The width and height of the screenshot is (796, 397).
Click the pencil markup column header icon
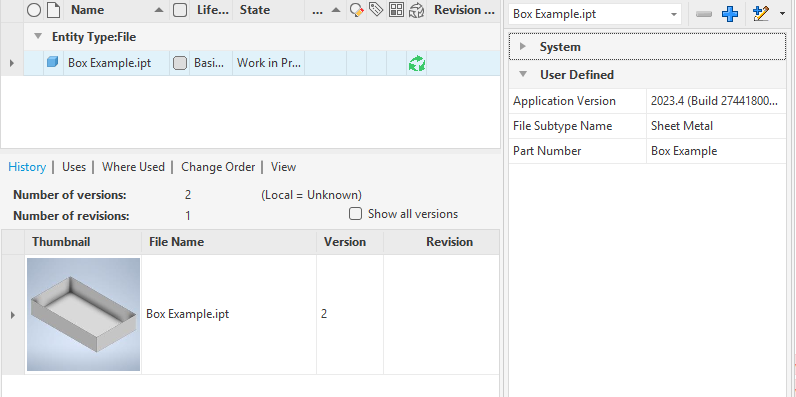357,10
